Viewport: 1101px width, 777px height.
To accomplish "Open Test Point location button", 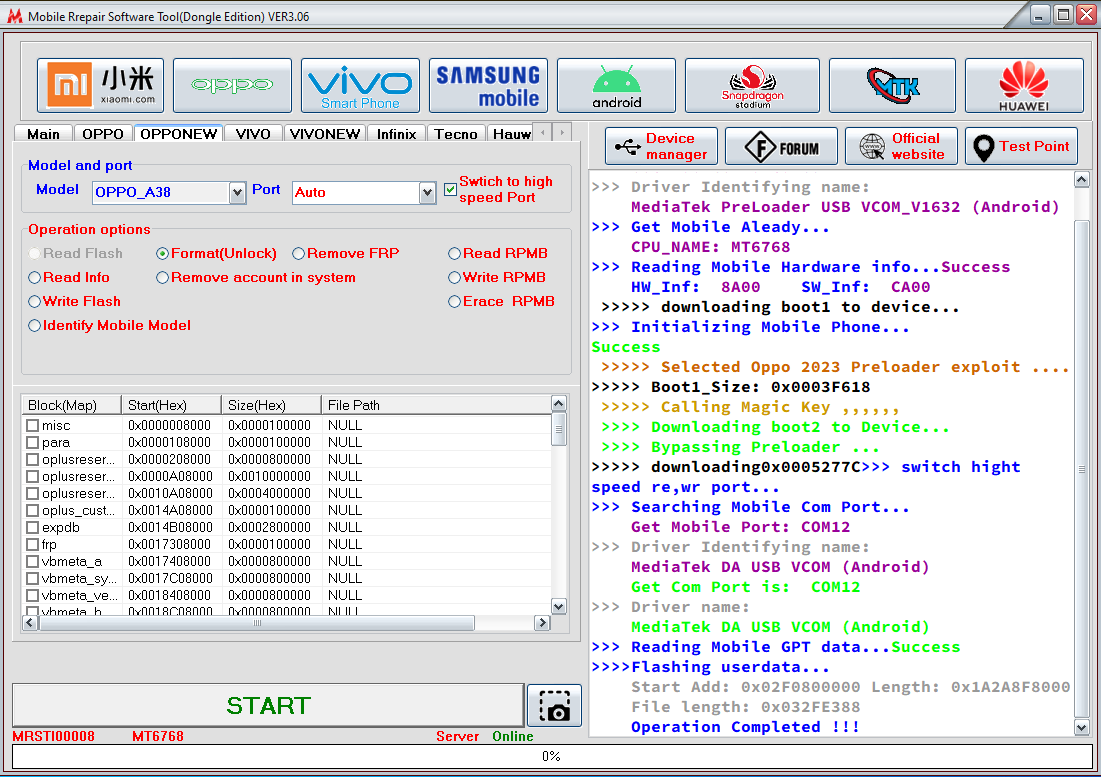I will 1021,146.
